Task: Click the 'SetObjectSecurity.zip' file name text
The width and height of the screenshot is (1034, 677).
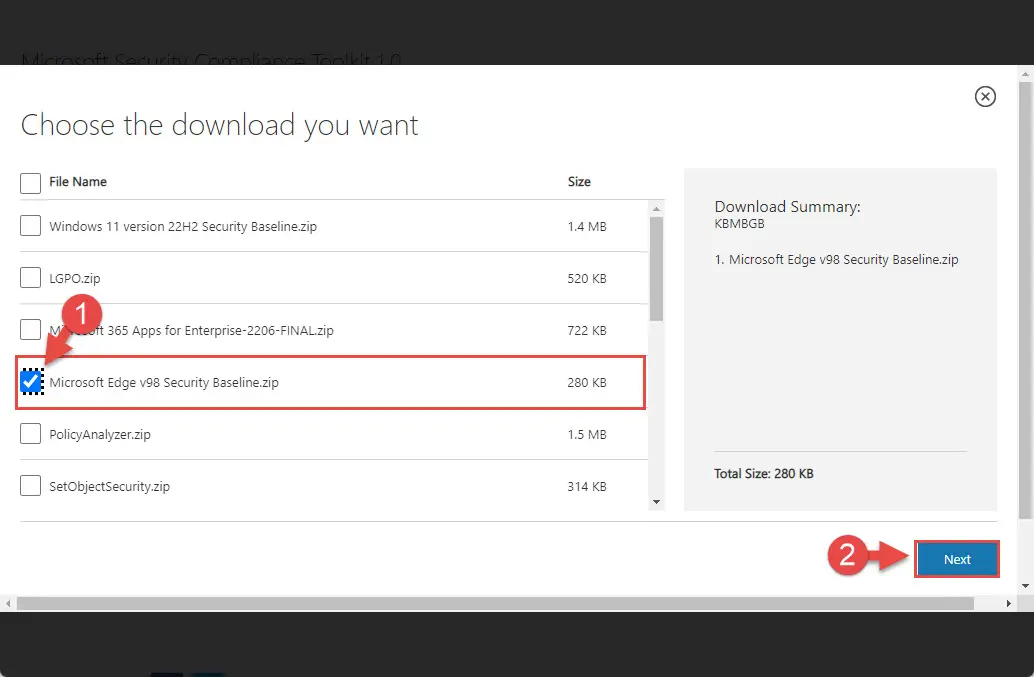Action: (x=109, y=486)
